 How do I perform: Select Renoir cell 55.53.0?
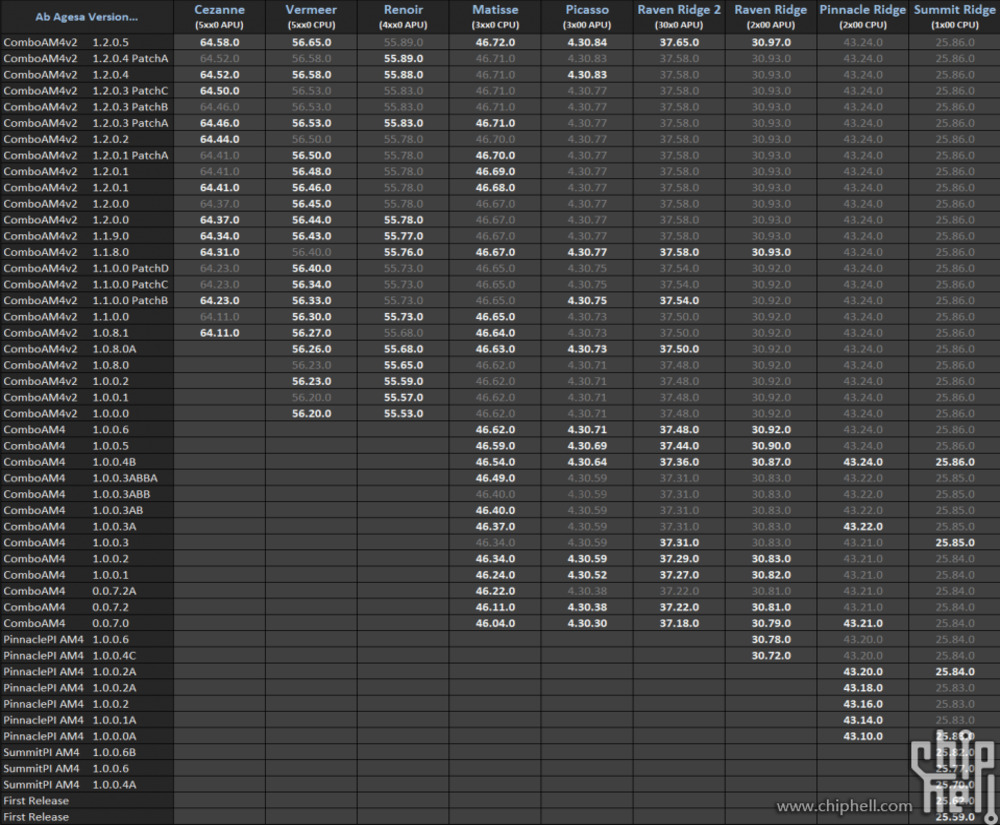403,414
